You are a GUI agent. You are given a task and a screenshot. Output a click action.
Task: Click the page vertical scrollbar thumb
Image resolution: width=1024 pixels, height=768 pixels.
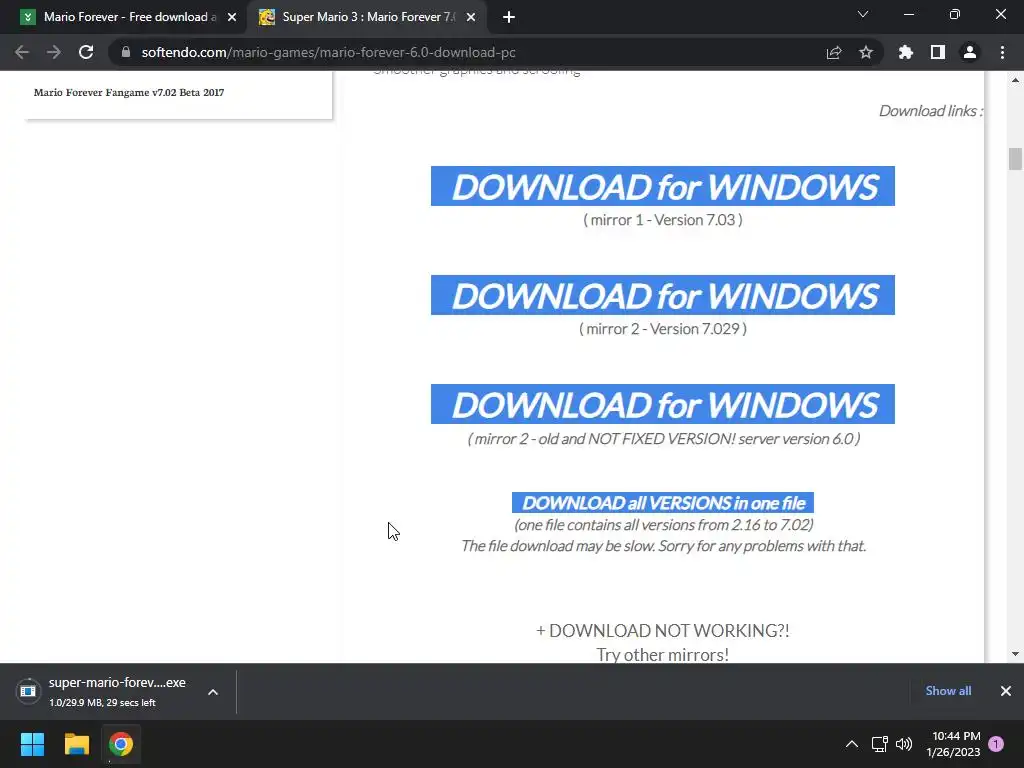[x=1015, y=159]
